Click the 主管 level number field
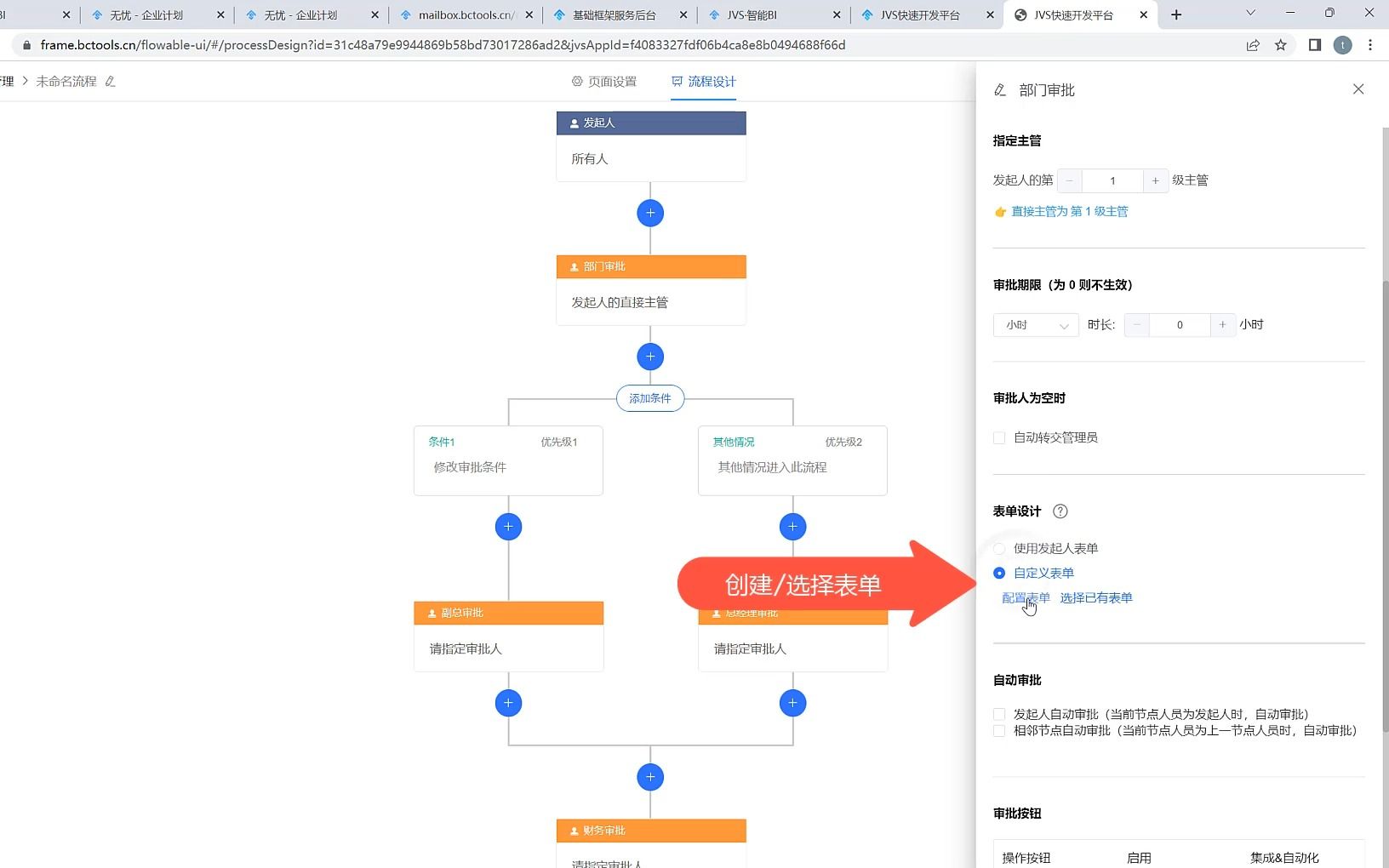 coord(1112,180)
